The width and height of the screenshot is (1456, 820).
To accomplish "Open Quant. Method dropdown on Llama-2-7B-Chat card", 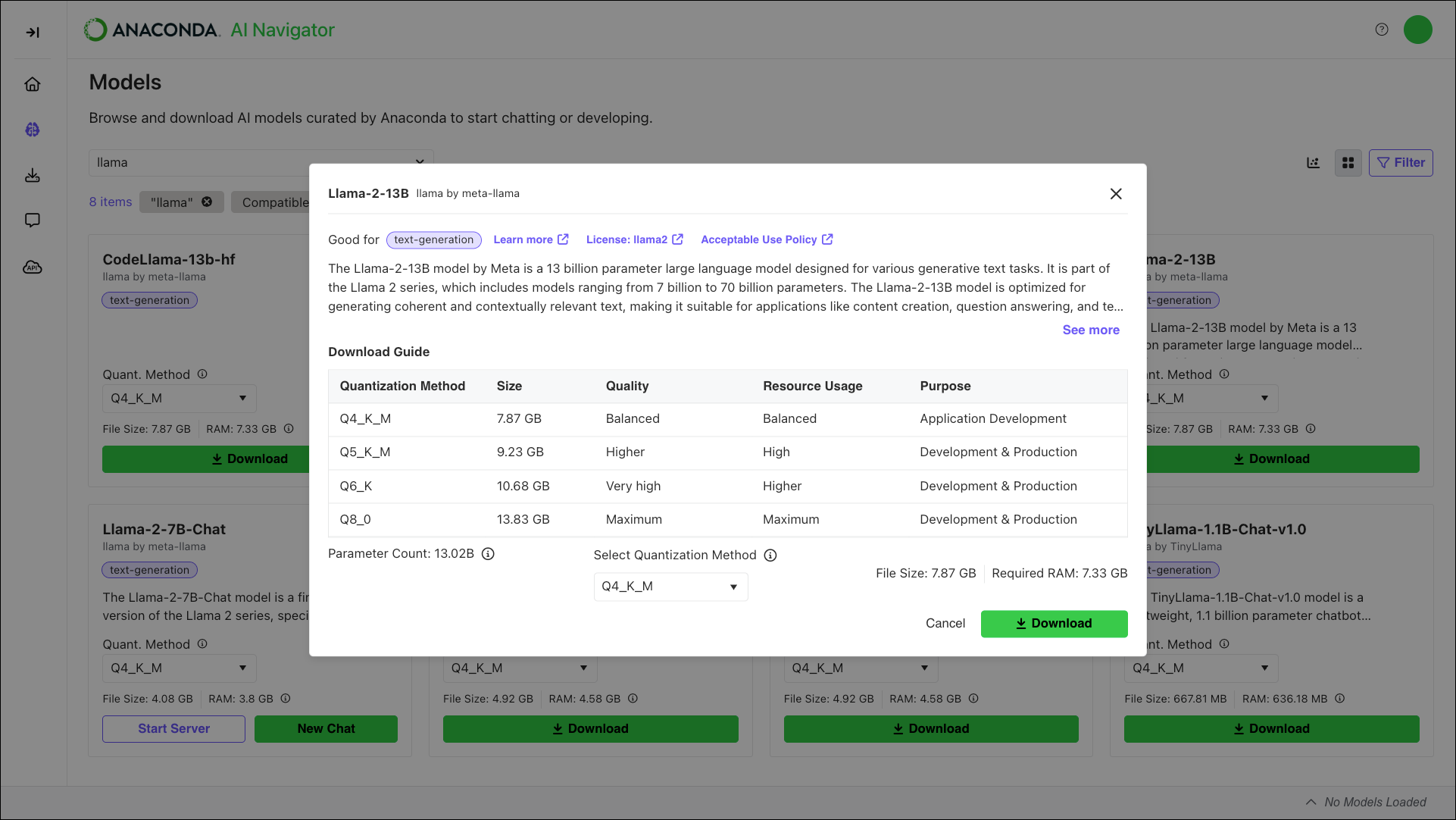I will [x=180, y=668].
